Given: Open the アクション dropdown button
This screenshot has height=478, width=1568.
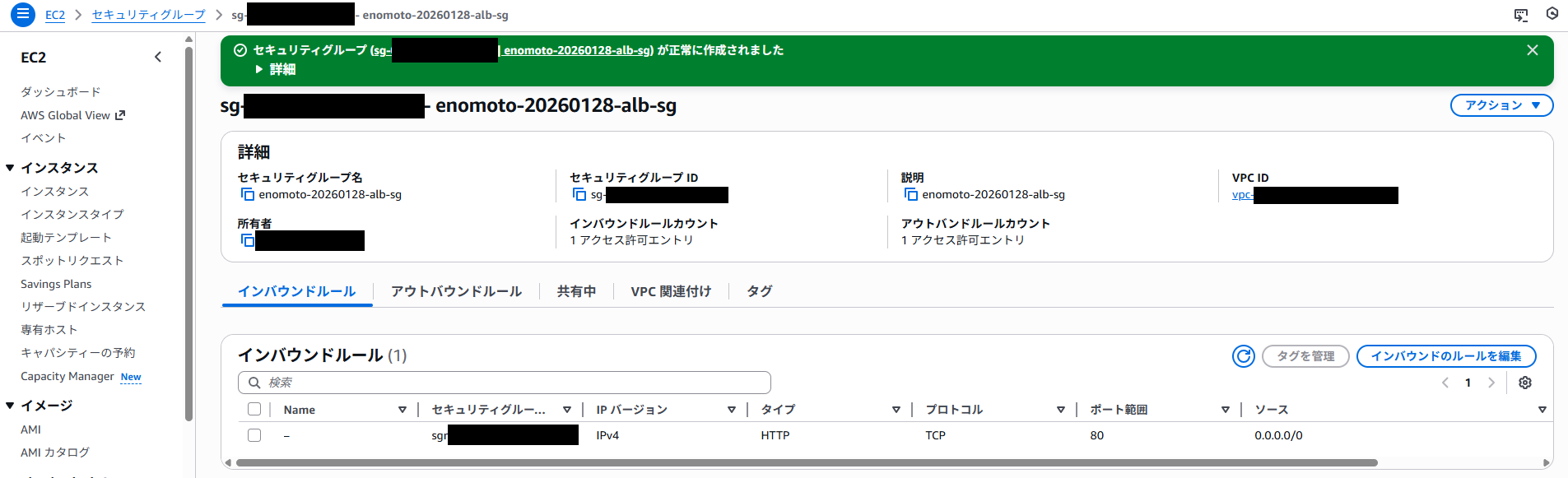Looking at the screenshot, I should pyautogui.click(x=1501, y=105).
